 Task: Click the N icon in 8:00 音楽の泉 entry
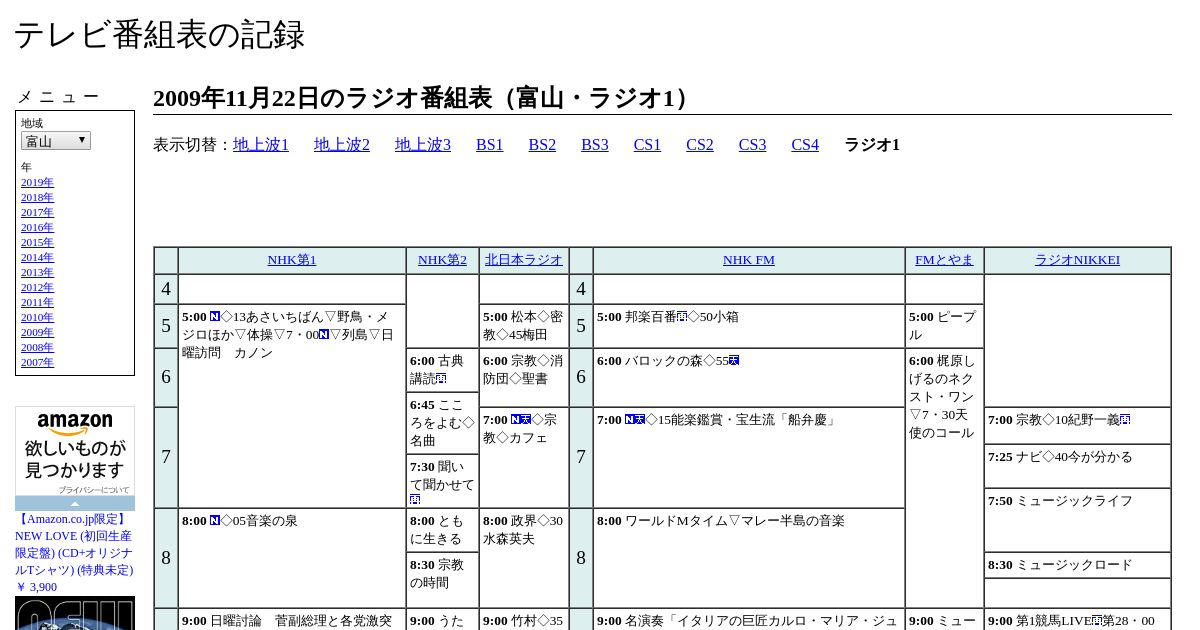click(x=215, y=521)
